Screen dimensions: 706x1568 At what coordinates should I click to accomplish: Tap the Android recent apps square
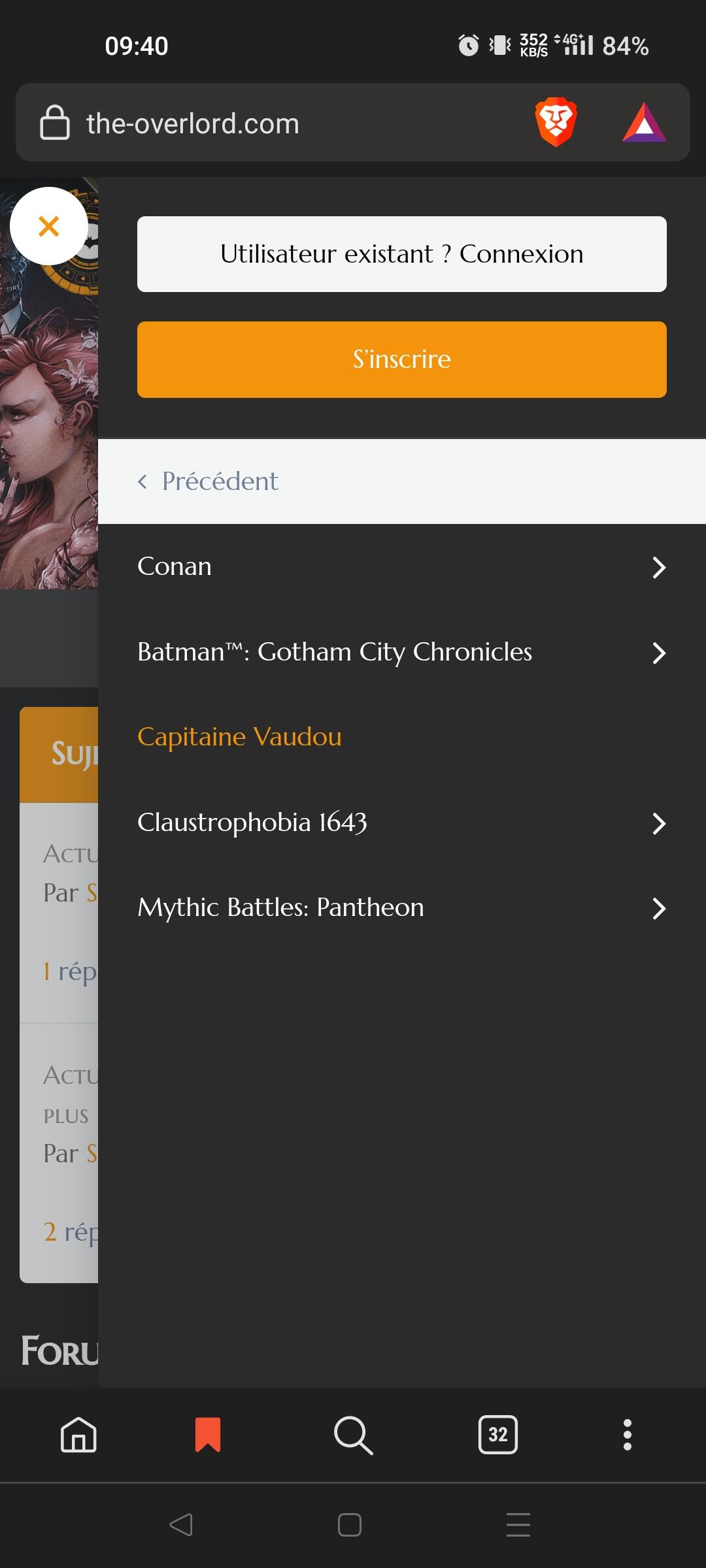pyautogui.click(x=350, y=1525)
